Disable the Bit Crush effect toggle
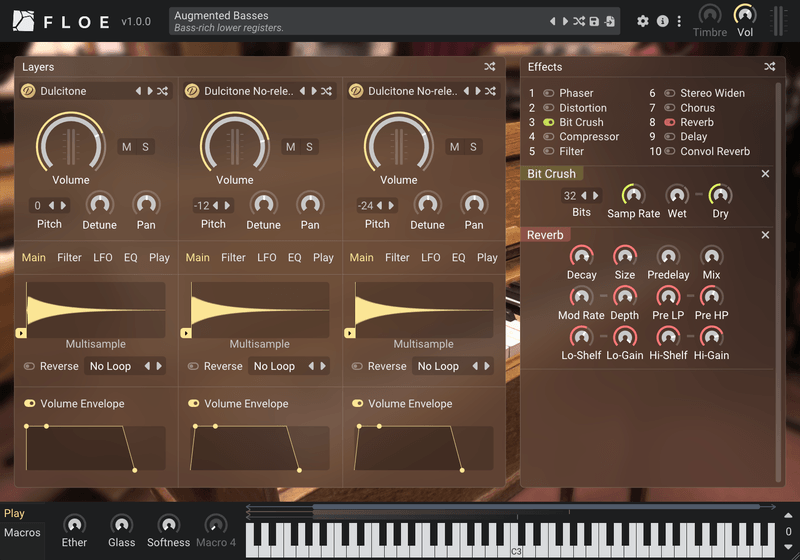800x560 pixels. [x=548, y=122]
